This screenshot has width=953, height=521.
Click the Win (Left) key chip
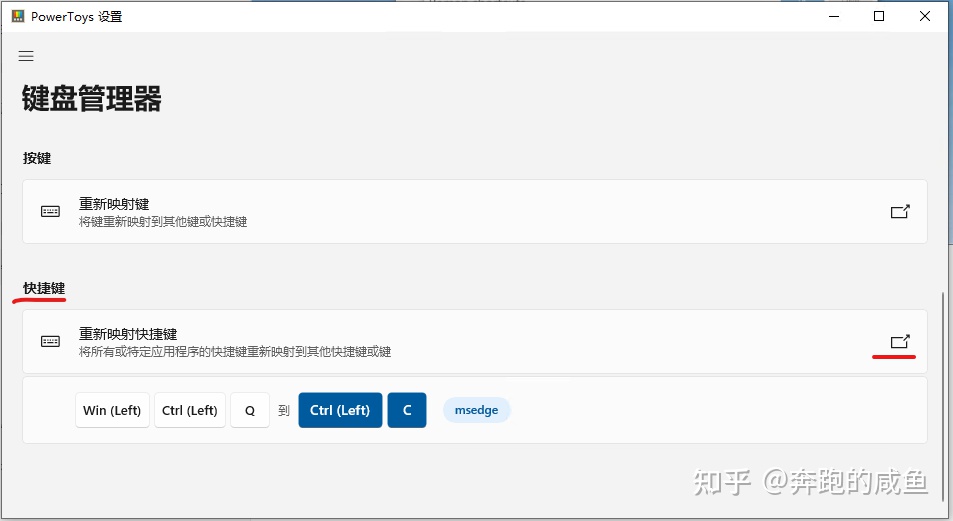point(112,410)
